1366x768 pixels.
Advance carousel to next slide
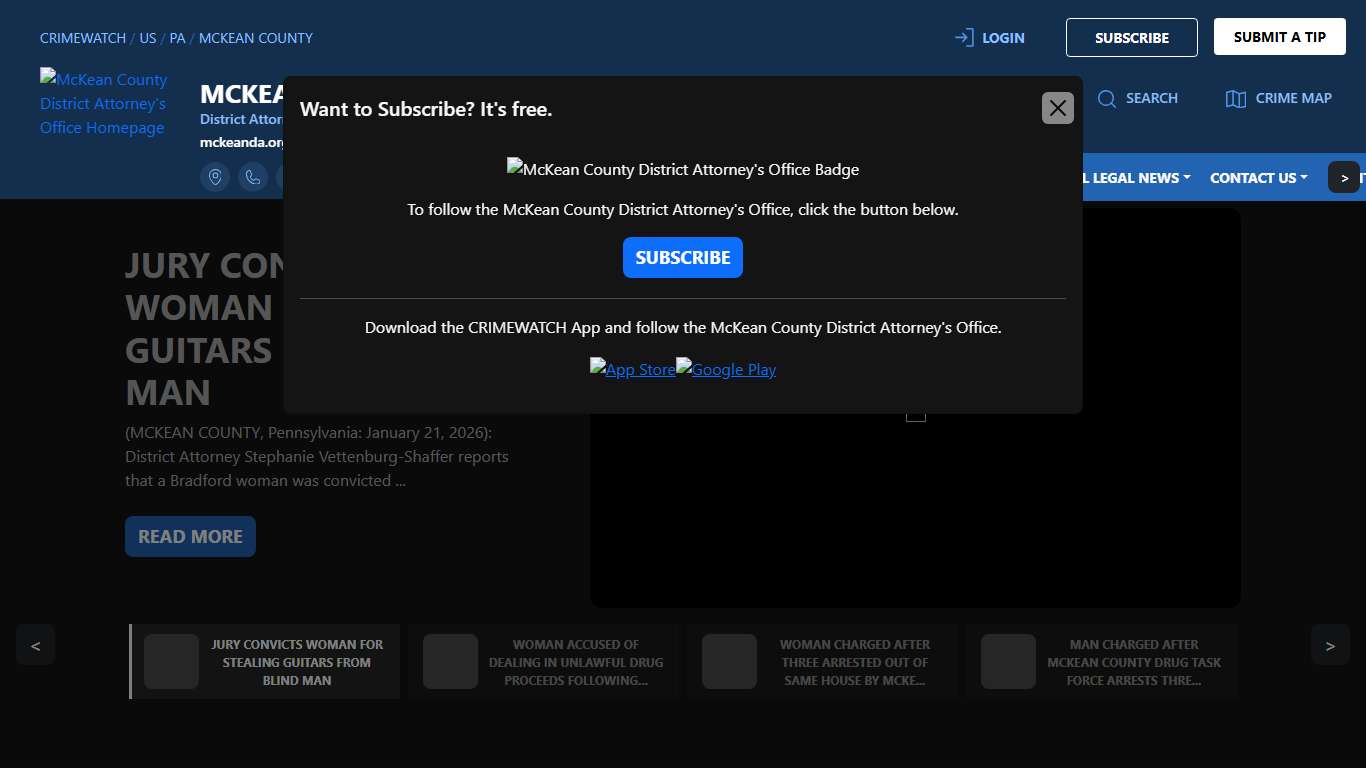click(1330, 645)
